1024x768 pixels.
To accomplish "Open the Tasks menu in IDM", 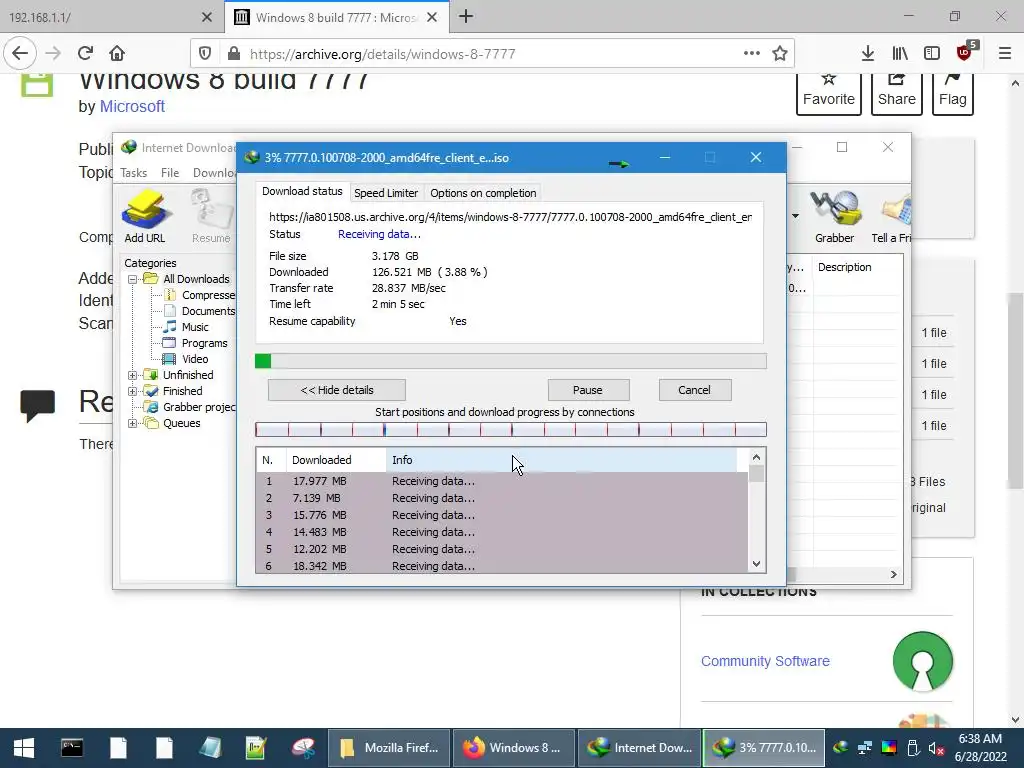I will tap(133, 172).
